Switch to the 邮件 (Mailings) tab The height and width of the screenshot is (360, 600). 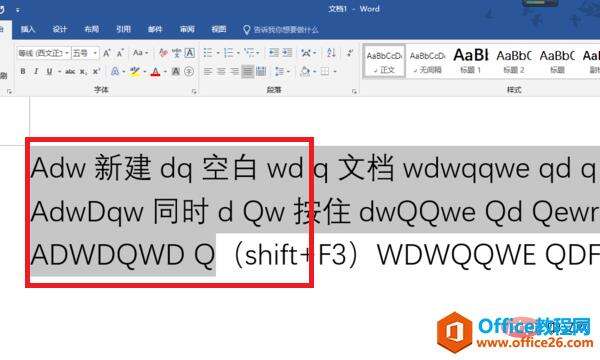(155, 29)
